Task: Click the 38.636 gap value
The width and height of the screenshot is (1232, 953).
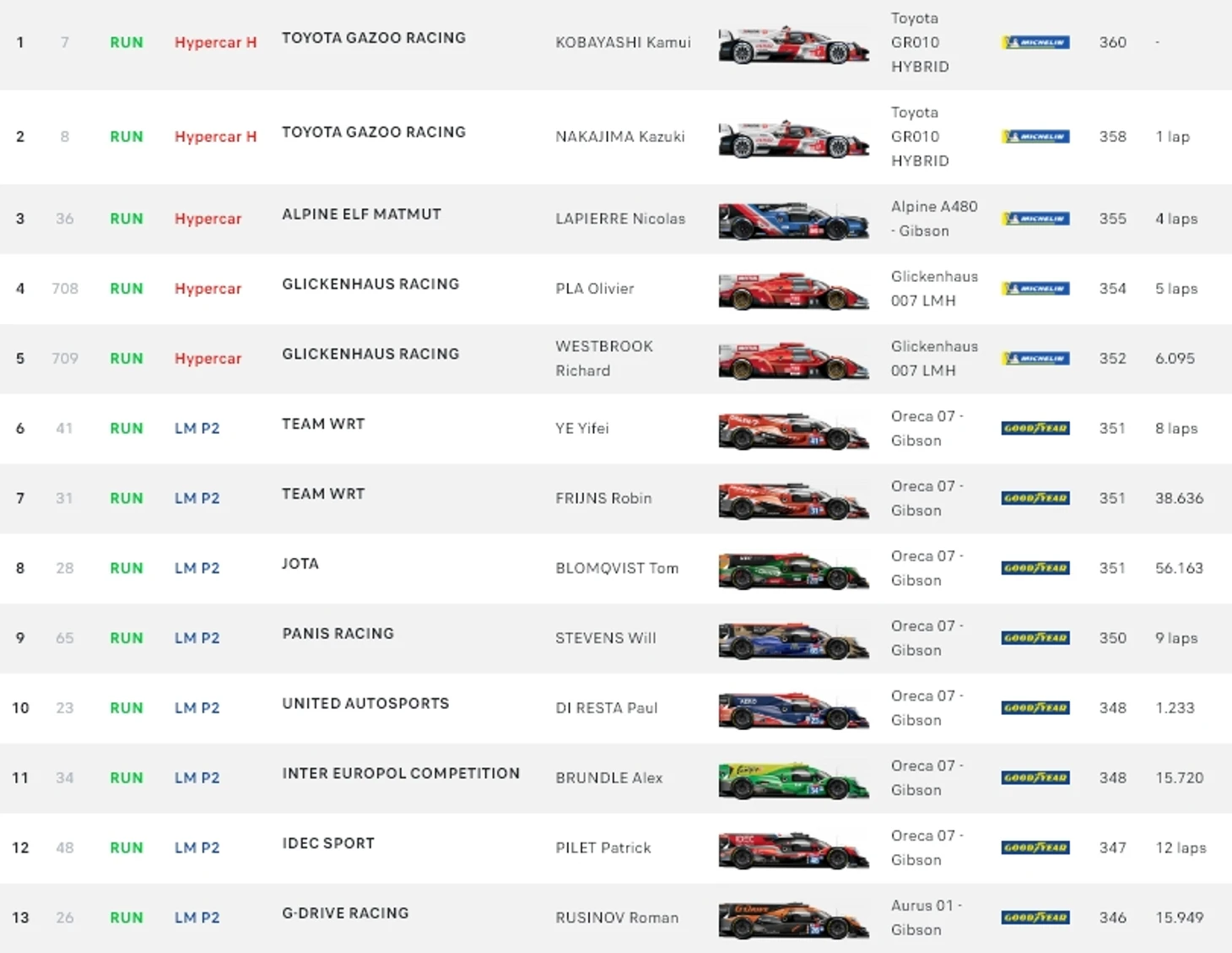Action: pyautogui.click(x=1179, y=498)
